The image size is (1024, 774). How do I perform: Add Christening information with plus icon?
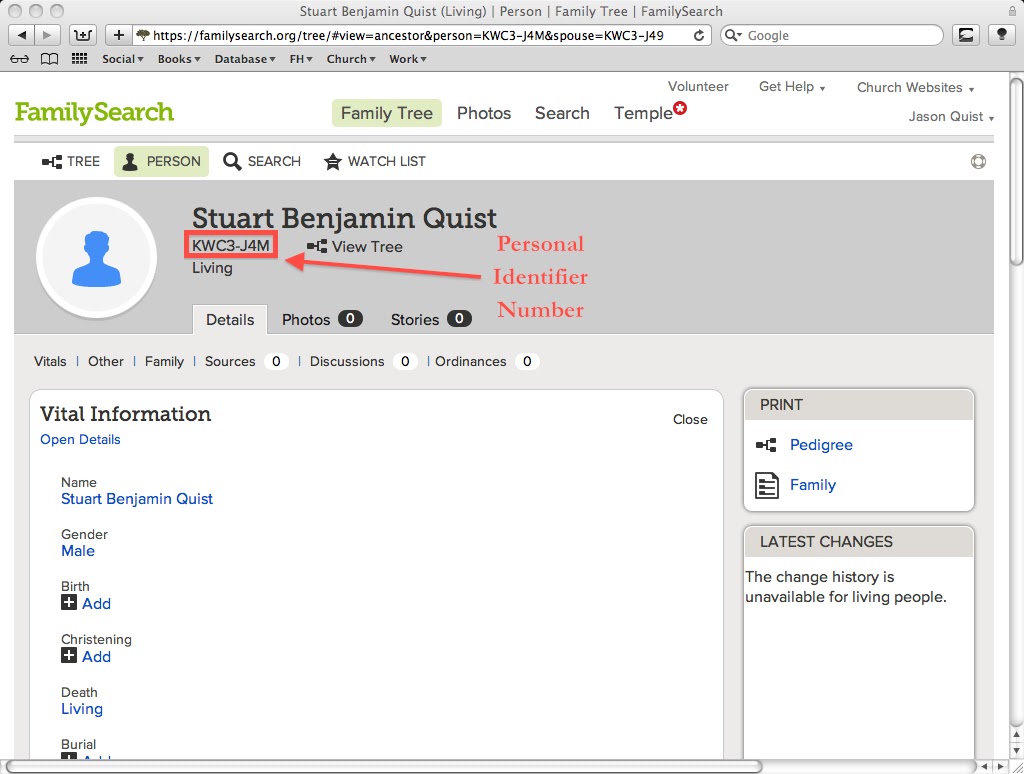(69, 655)
